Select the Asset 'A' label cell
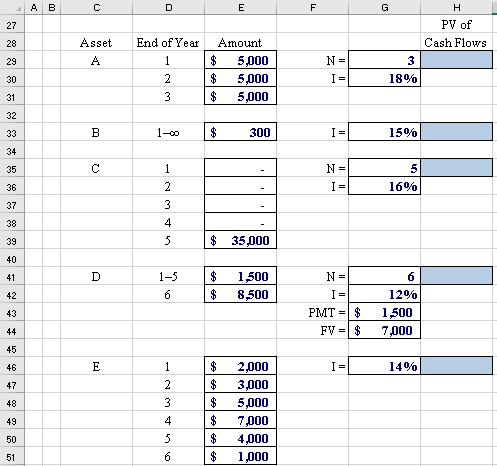This screenshot has height=466, width=497. [97, 60]
